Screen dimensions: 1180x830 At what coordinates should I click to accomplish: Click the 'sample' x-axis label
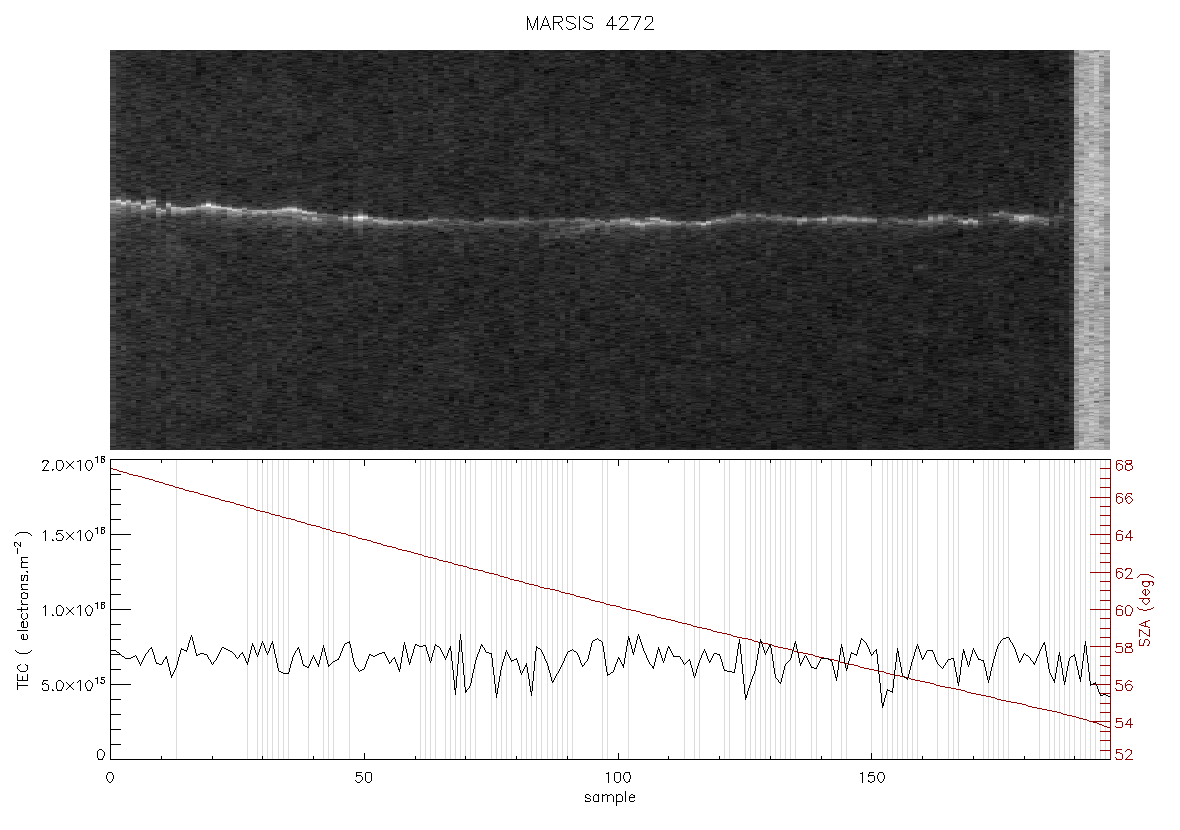[610, 797]
